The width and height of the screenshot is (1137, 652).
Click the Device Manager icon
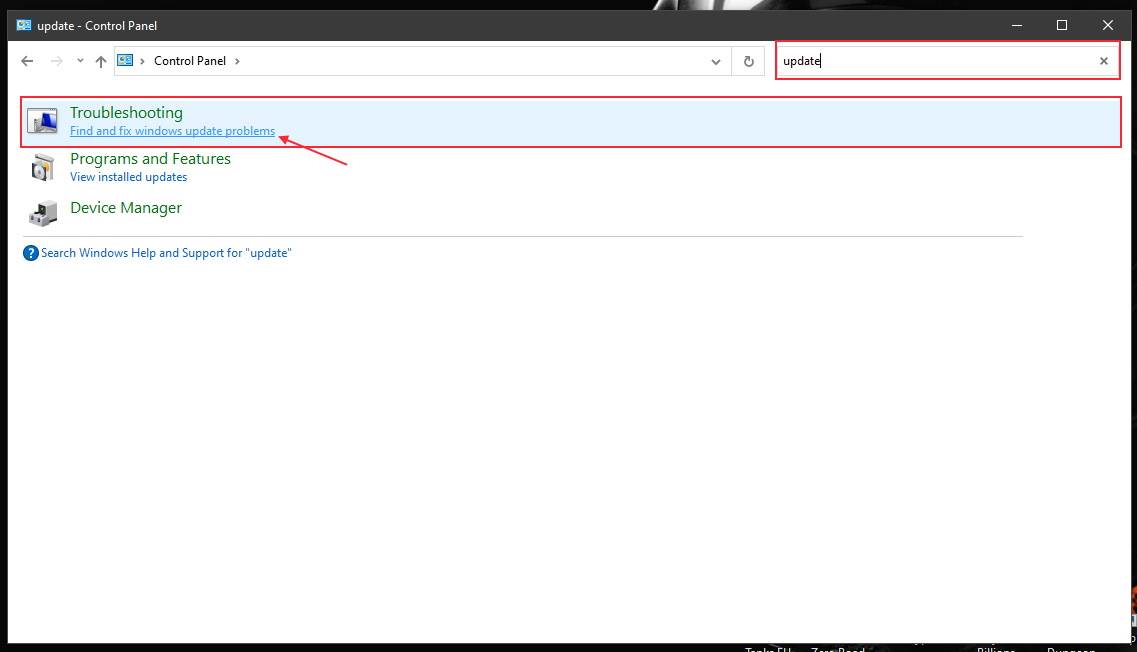point(42,210)
